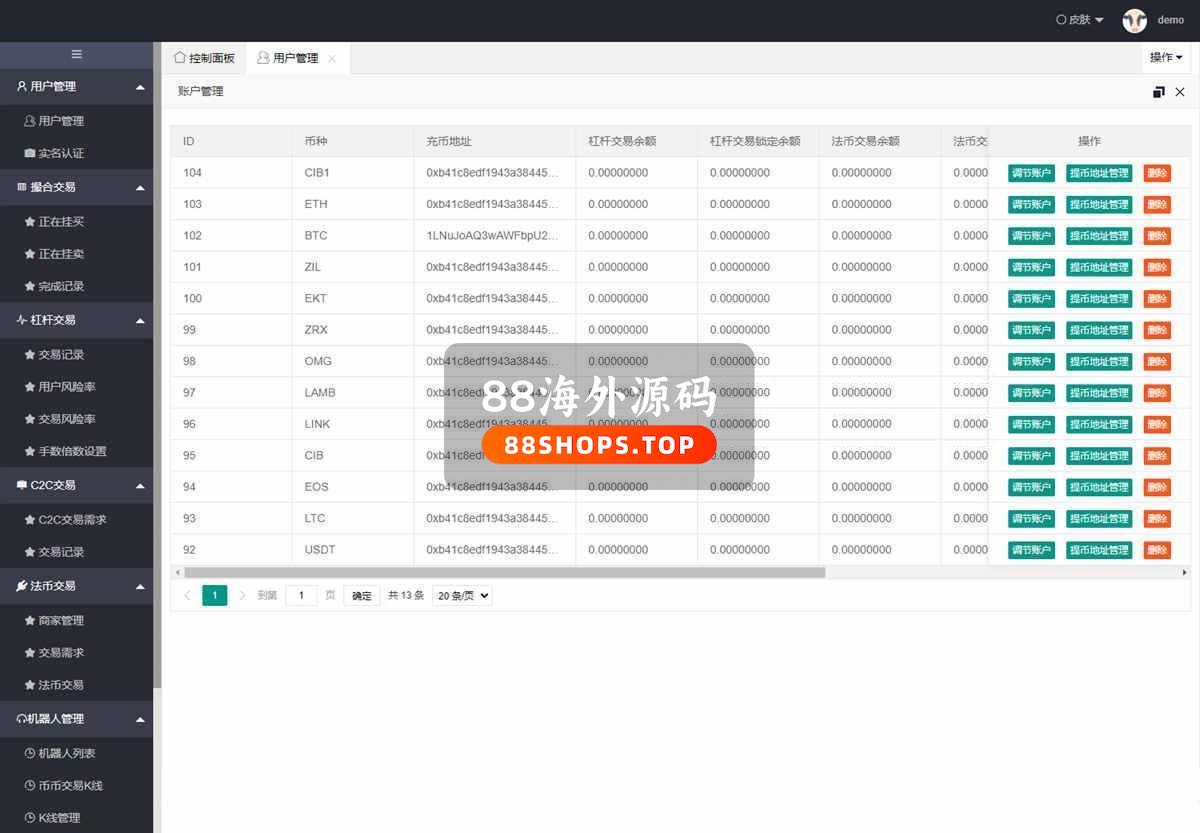Image resolution: width=1200 pixels, height=833 pixels.
Task: Maximize the 账户管理 panel icon
Action: click(x=1158, y=92)
